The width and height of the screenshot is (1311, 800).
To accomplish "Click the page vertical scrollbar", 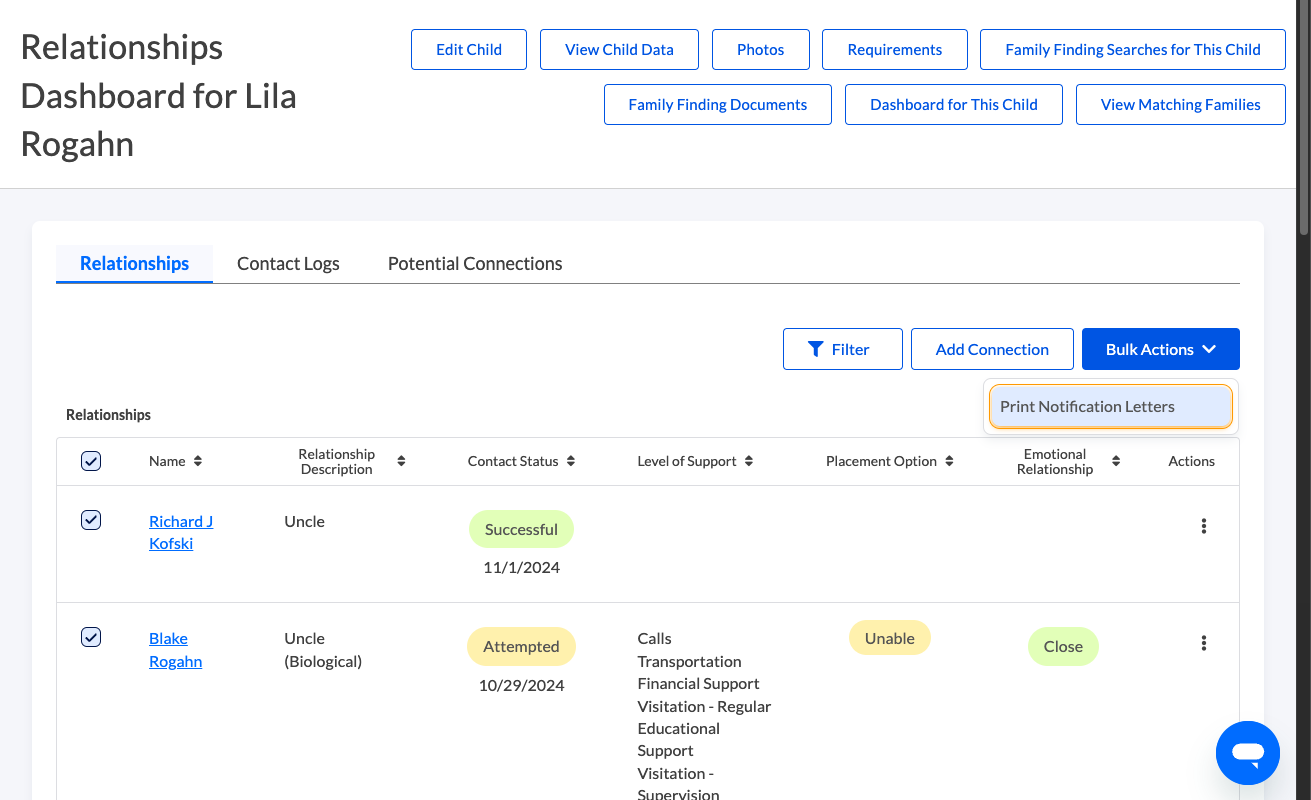I will coord(1304,120).
